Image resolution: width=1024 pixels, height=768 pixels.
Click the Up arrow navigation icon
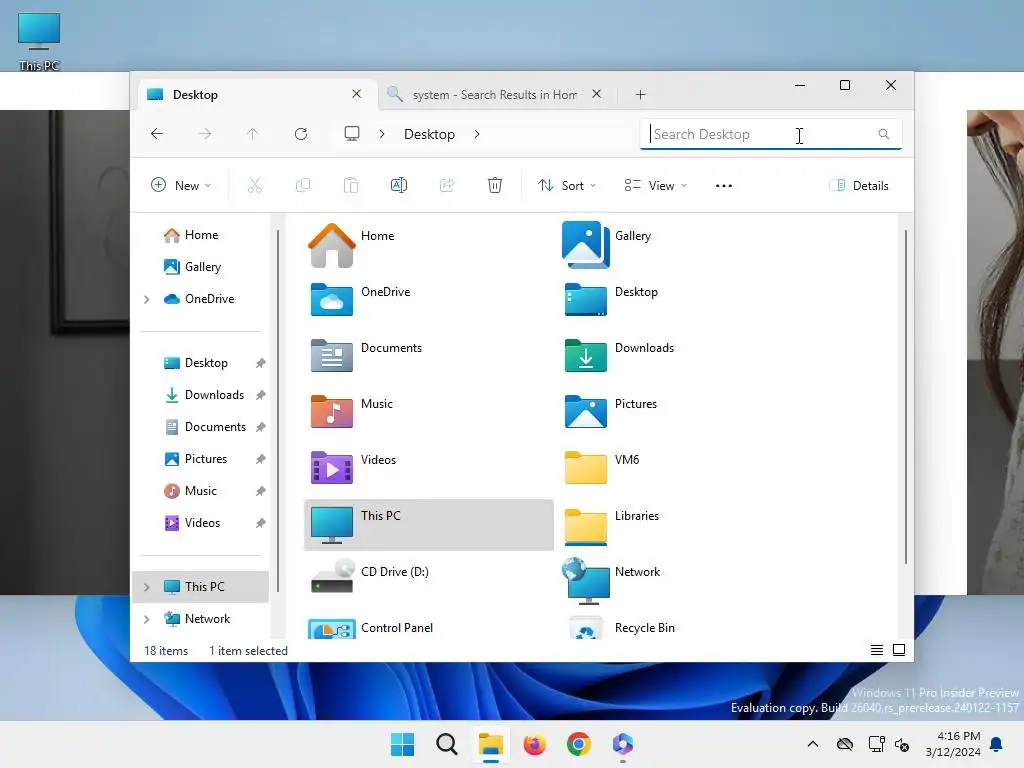[x=253, y=134]
